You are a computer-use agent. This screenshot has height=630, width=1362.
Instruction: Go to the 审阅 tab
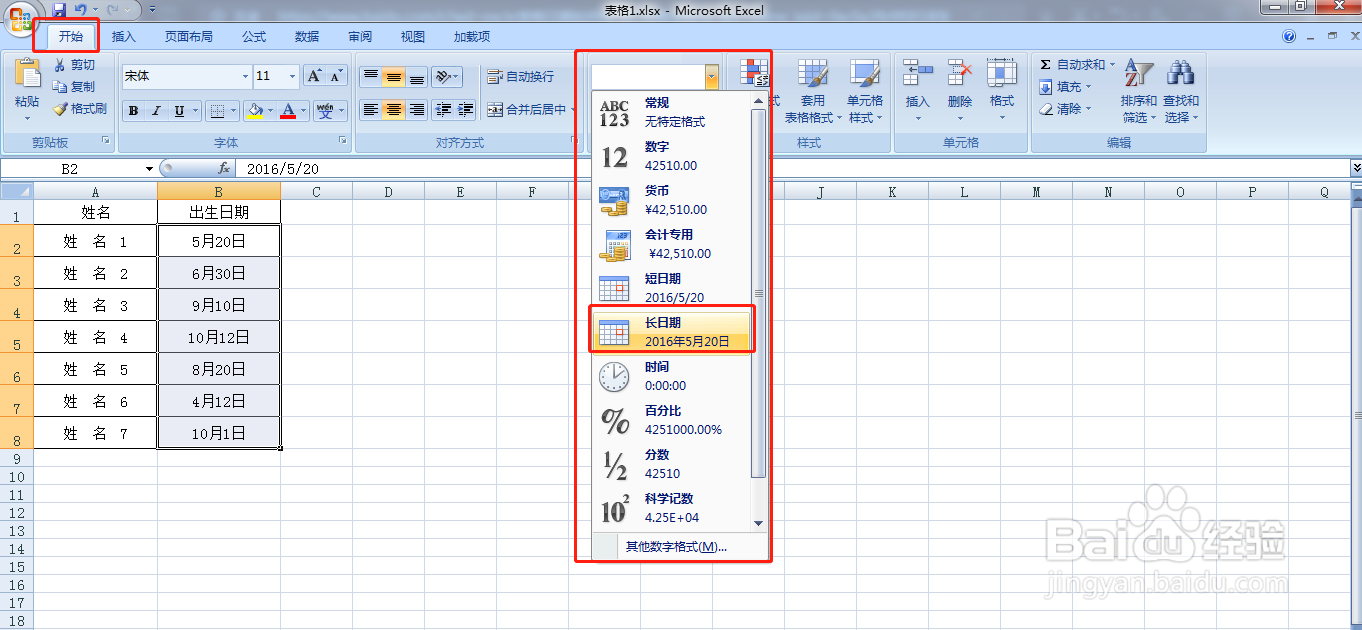pyautogui.click(x=360, y=37)
